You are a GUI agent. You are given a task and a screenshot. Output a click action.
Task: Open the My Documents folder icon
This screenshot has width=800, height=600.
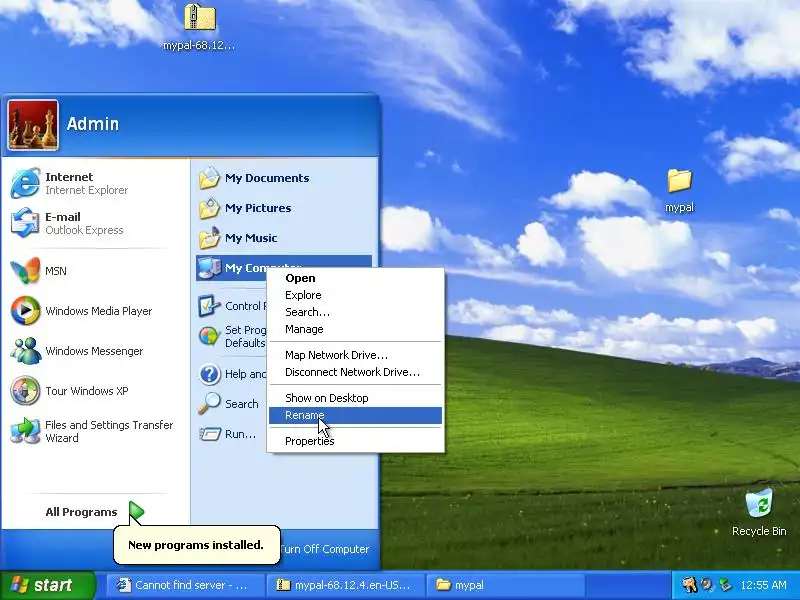pyautogui.click(x=209, y=178)
